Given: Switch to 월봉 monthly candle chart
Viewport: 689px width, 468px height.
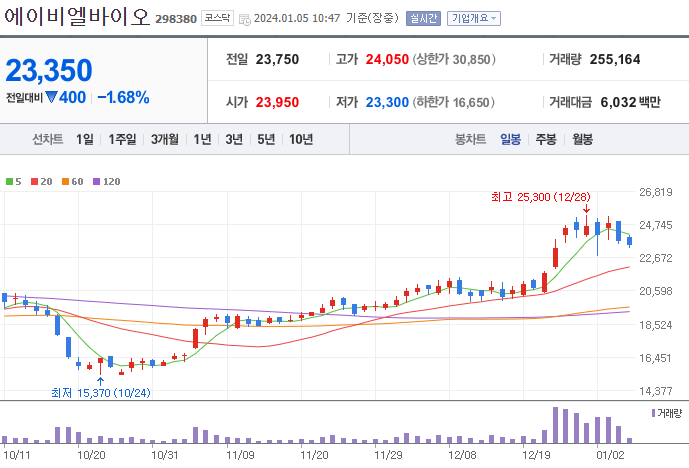Looking at the screenshot, I should tap(582, 139).
